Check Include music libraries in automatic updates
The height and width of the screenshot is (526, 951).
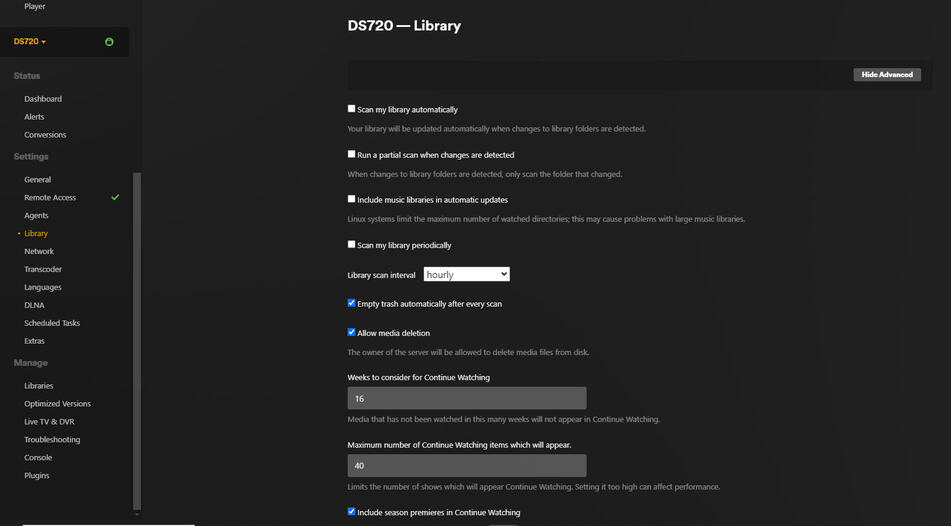(351, 199)
